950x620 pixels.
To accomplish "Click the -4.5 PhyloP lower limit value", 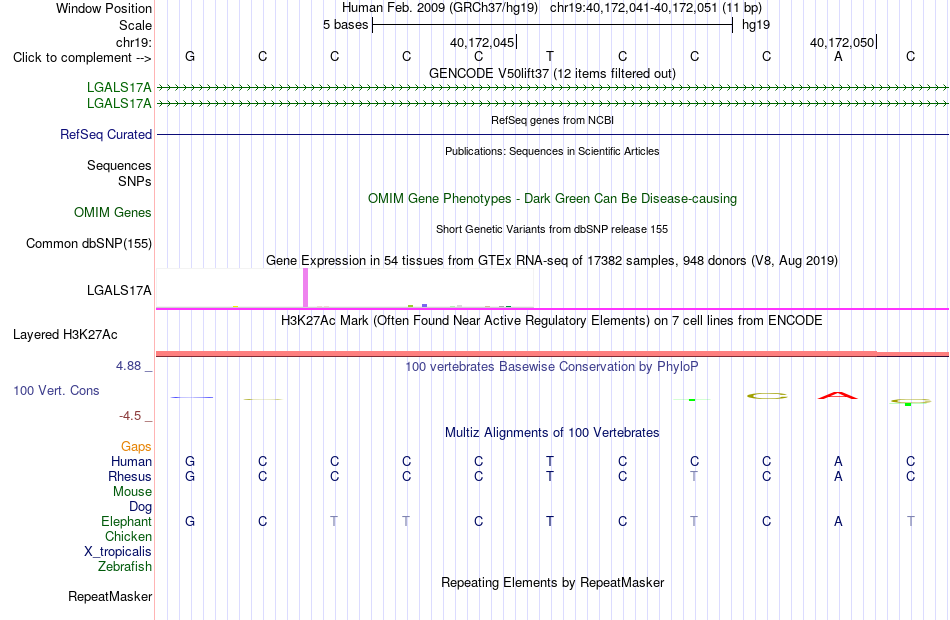I will point(130,416).
